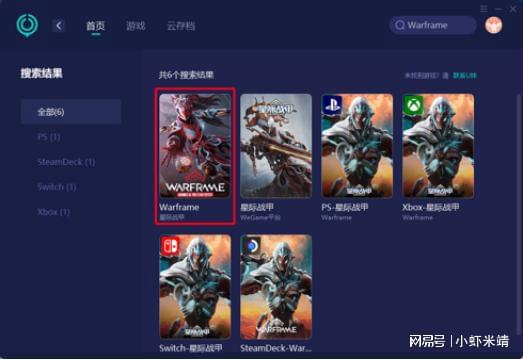523x360 pixels.
Task: Switch to the 游戏 tab
Action: [x=136, y=26]
